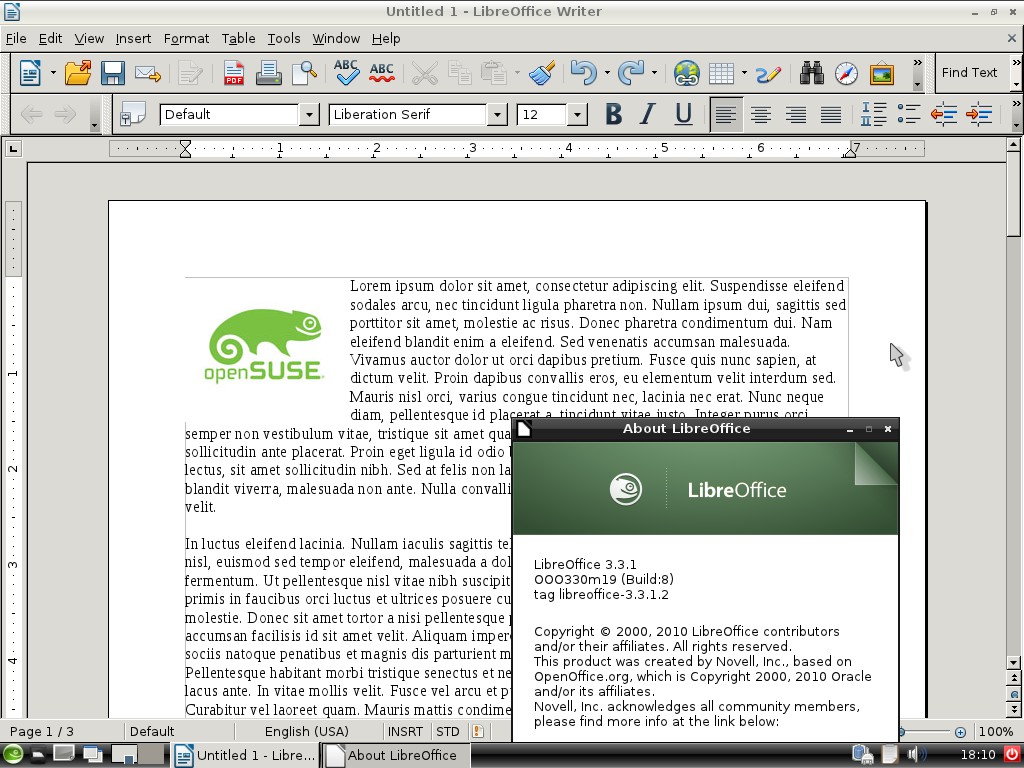Open the Format menu
The width and height of the screenshot is (1024, 768).
coord(186,38)
